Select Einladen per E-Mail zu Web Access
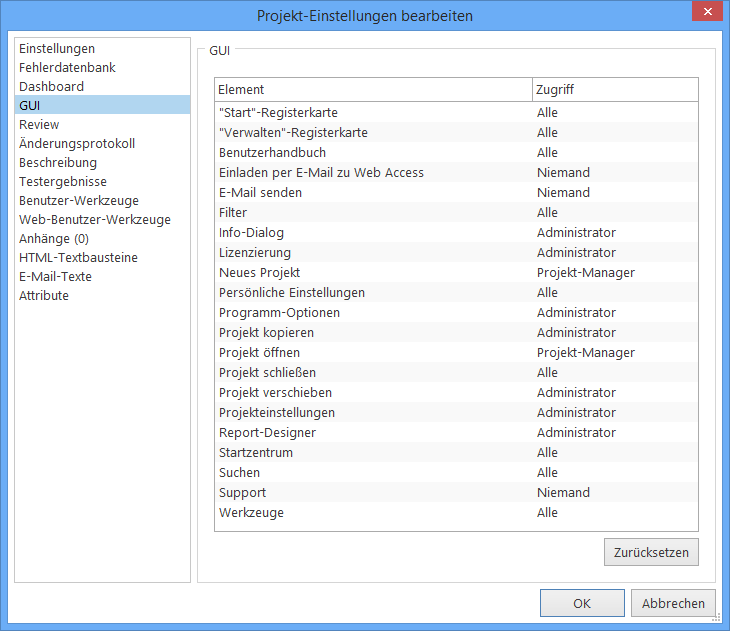 (456, 173)
